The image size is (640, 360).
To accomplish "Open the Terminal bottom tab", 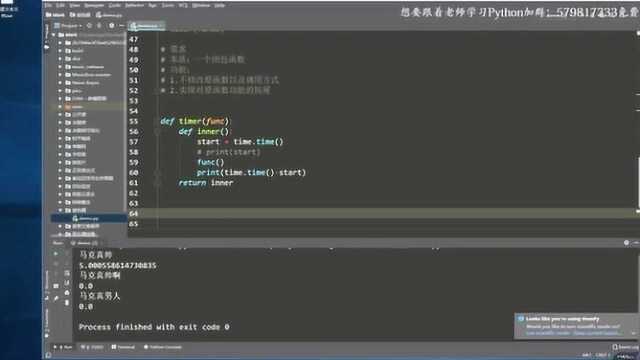I will 123,347.
